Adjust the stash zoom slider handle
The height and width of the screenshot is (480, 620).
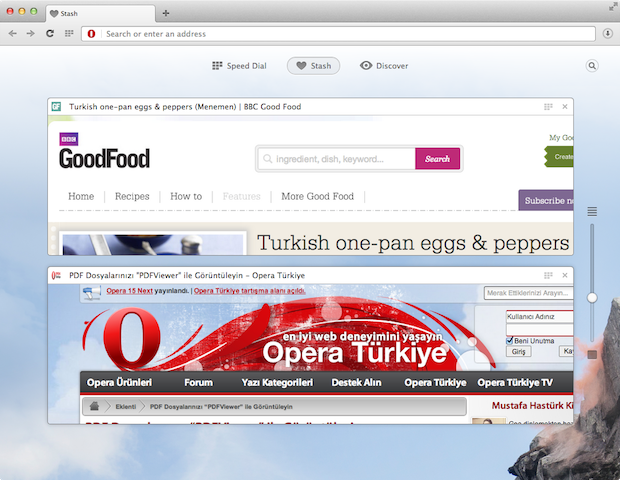pyautogui.click(x=592, y=298)
